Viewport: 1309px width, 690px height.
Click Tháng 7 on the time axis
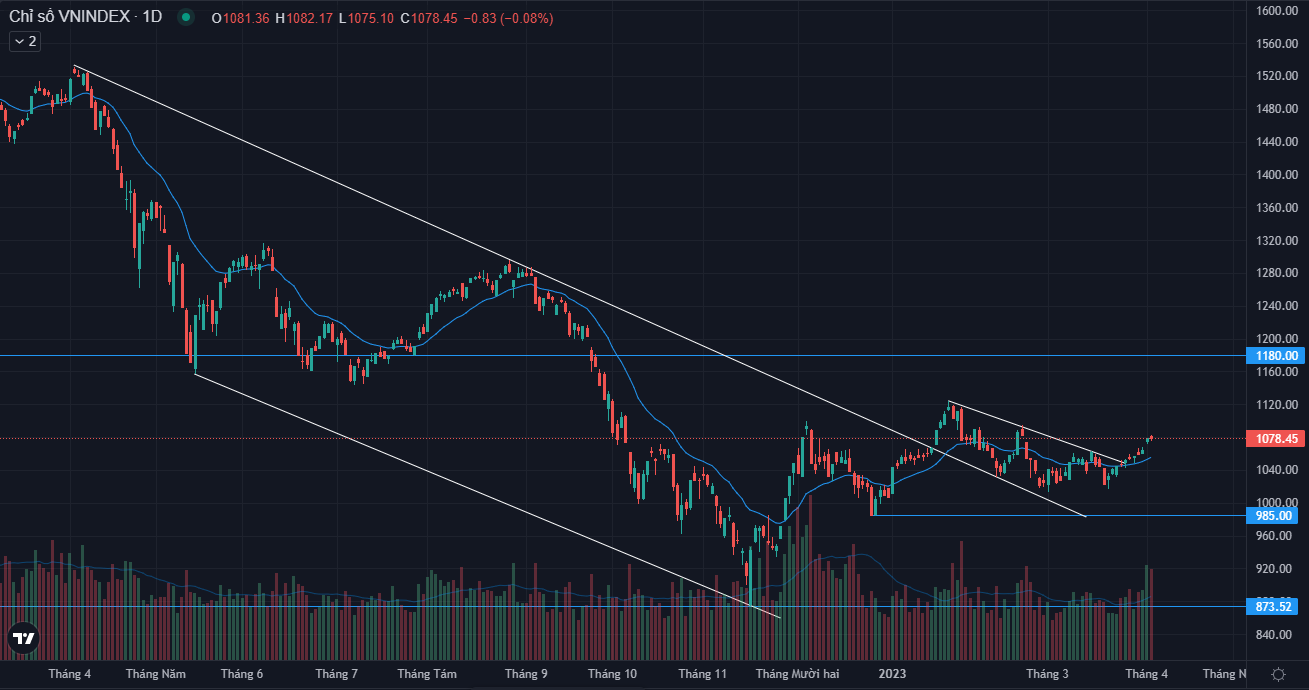(336, 674)
